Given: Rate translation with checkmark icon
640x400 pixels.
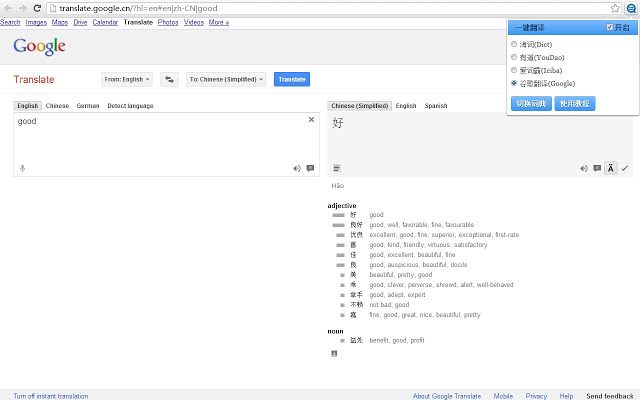Looking at the screenshot, I should (625, 168).
